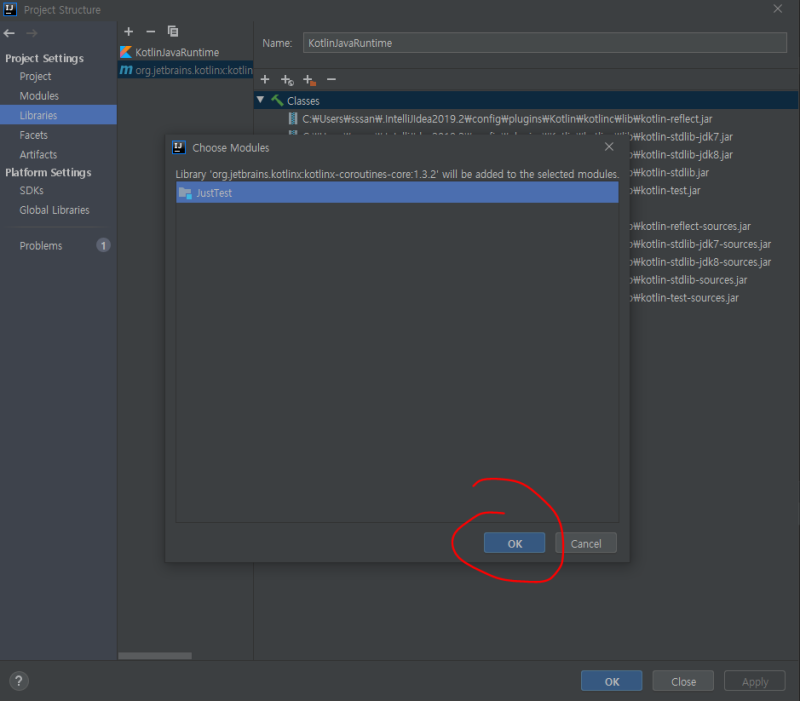Open the Artifacts settings section
The image size is (800, 701).
38,154
